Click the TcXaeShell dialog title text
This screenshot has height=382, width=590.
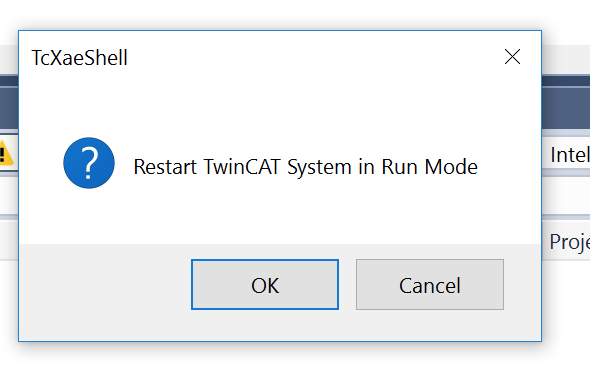79,58
